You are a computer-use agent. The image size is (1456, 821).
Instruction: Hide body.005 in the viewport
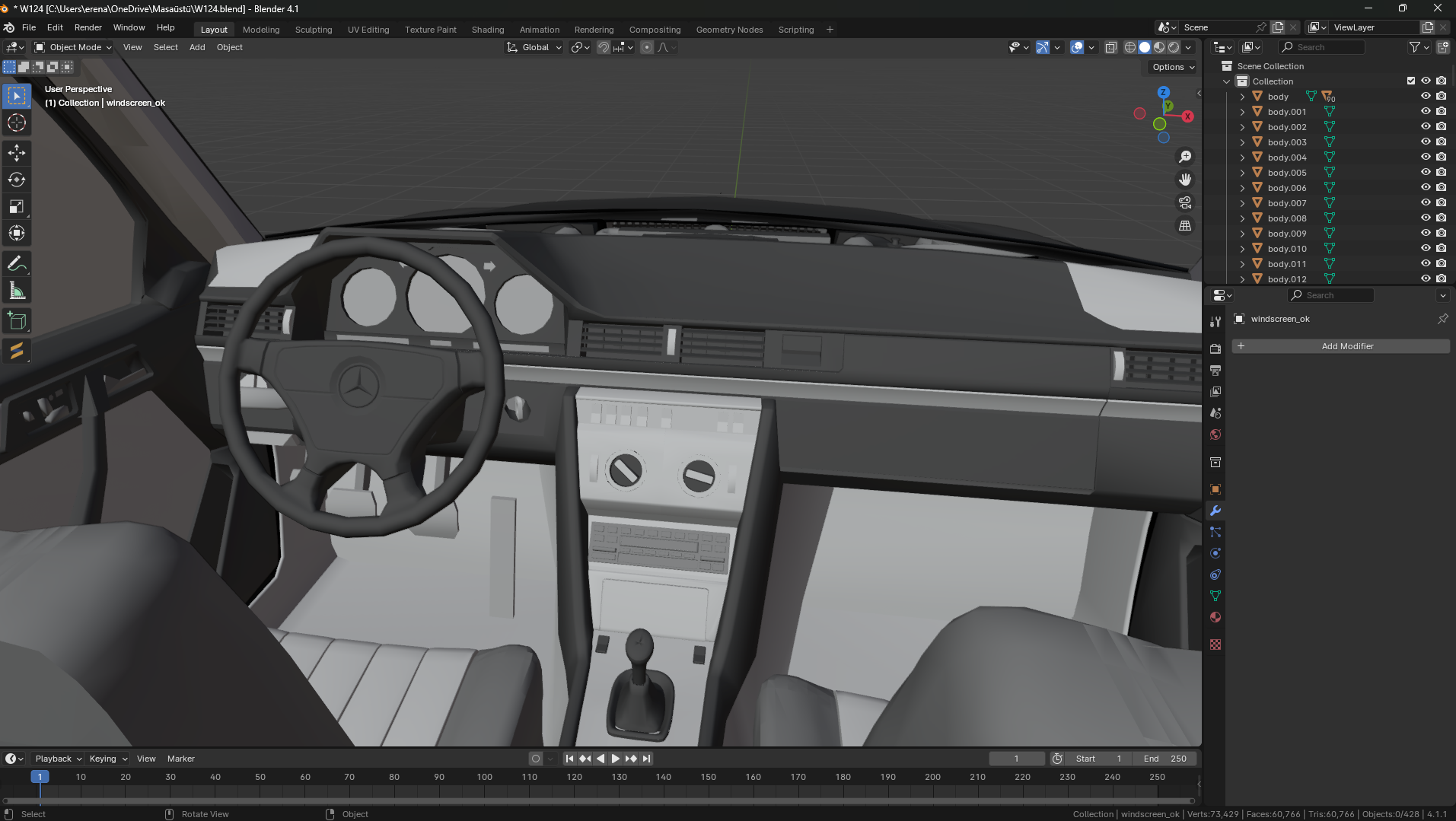(1426, 173)
